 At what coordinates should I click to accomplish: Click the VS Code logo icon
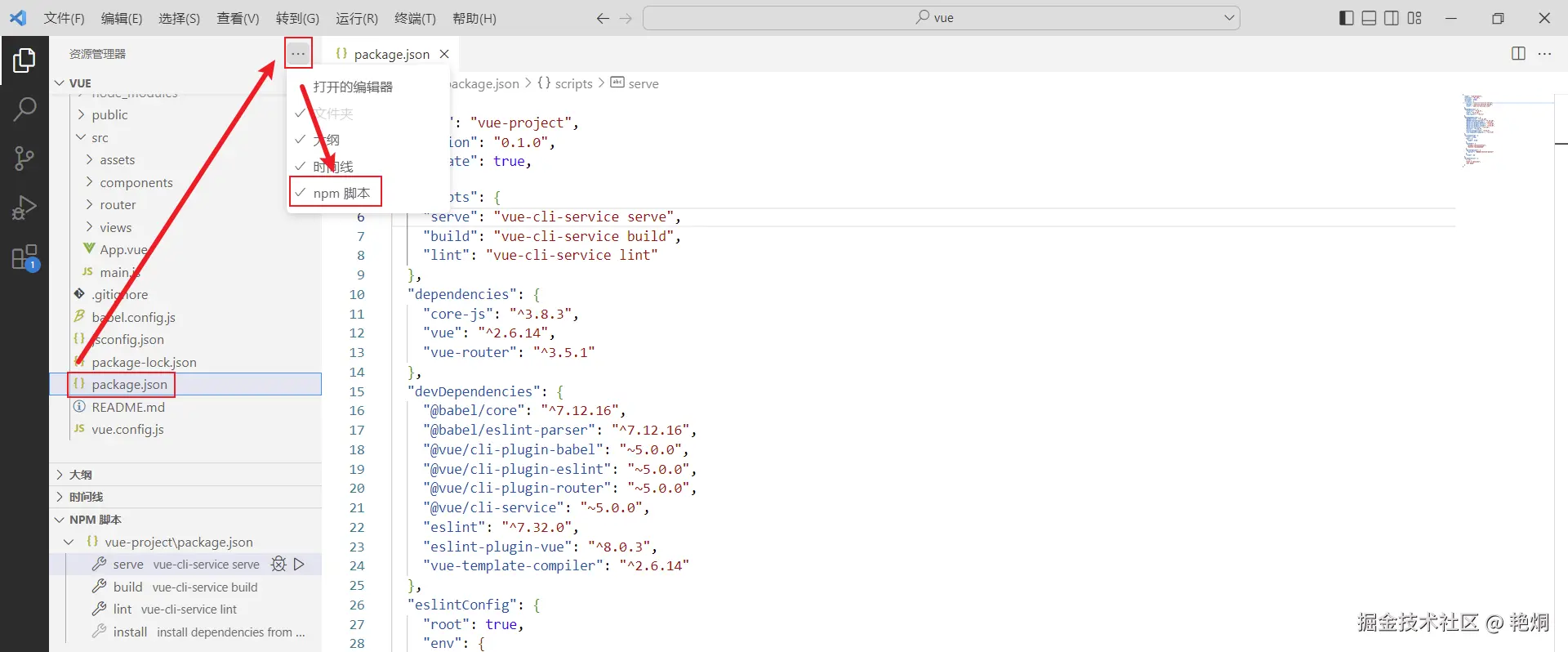pyautogui.click(x=18, y=18)
